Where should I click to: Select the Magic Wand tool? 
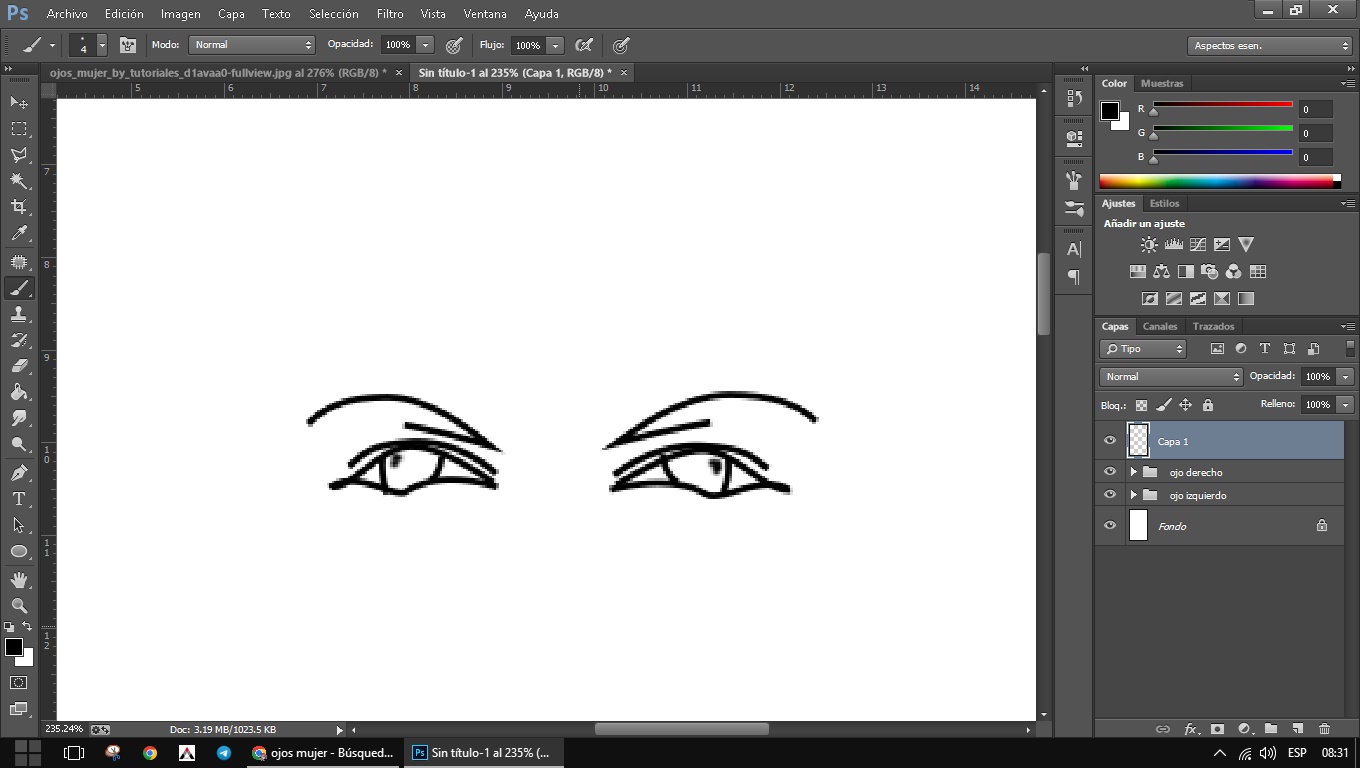pyautogui.click(x=19, y=181)
